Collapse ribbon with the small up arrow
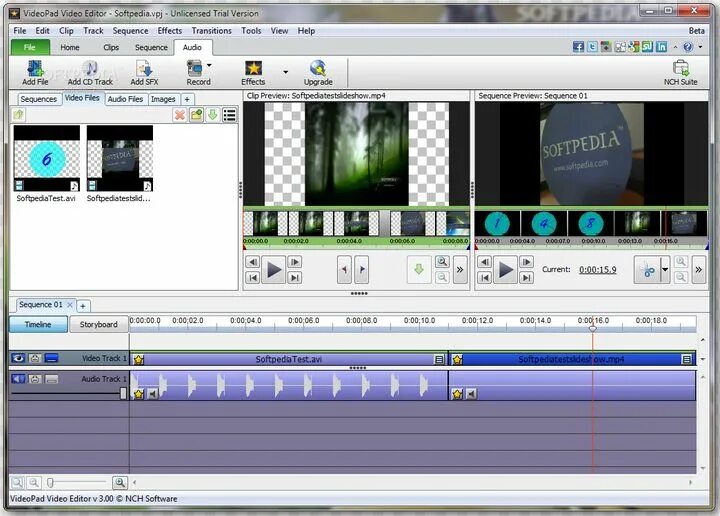Image resolution: width=720 pixels, height=516 pixels. click(675, 47)
